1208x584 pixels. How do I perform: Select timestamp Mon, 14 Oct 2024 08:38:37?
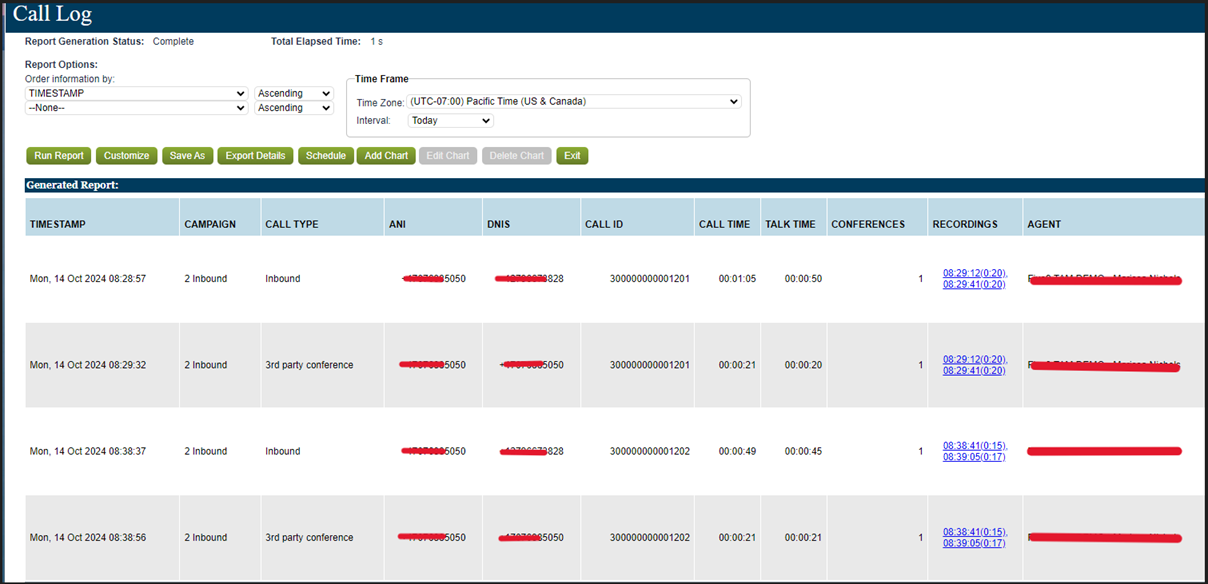(88, 451)
